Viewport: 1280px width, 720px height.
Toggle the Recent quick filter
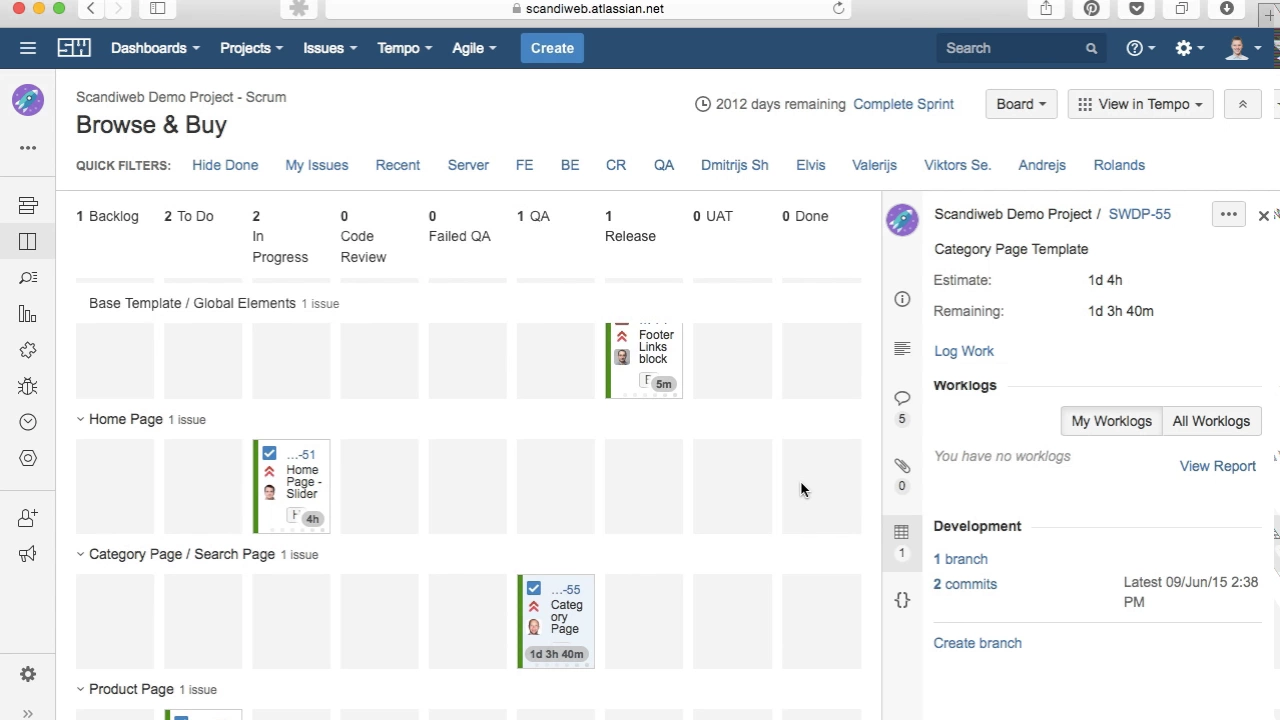tap(398, 165)
